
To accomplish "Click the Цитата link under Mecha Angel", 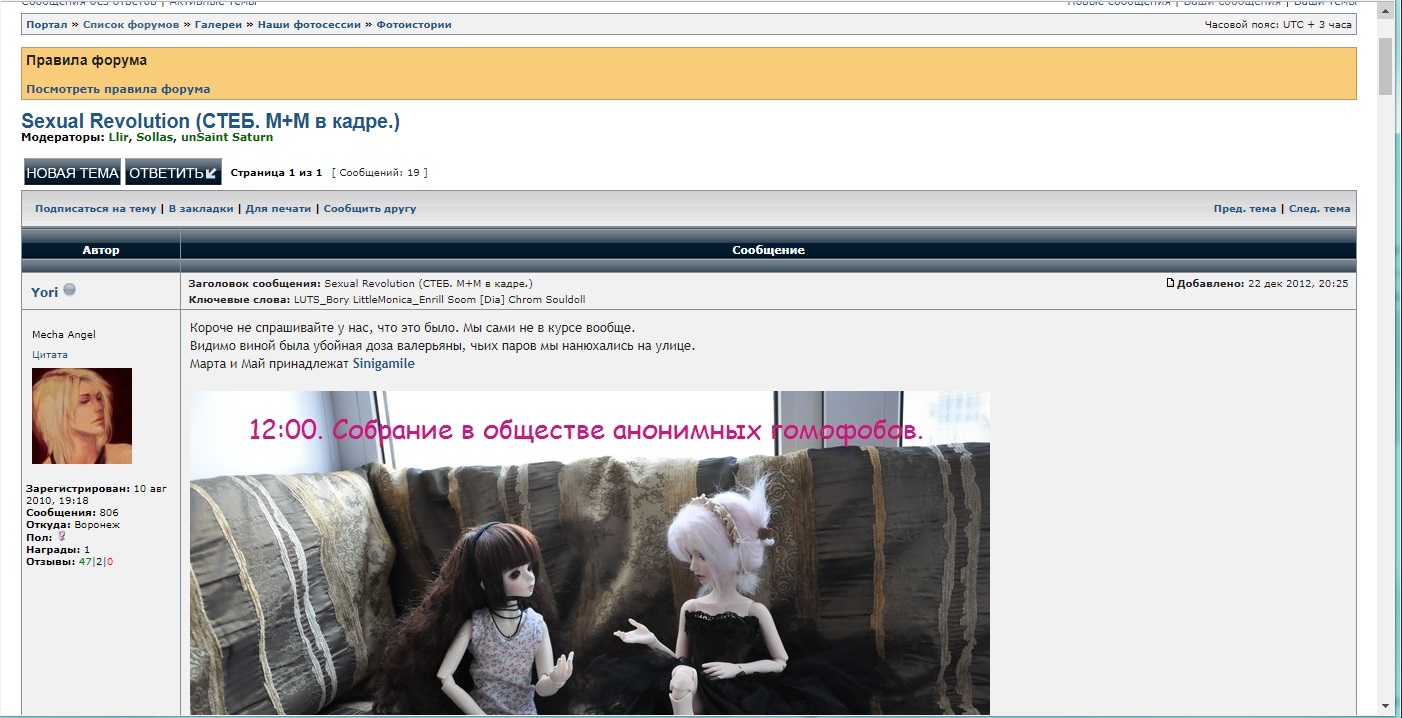I will 50,355.
